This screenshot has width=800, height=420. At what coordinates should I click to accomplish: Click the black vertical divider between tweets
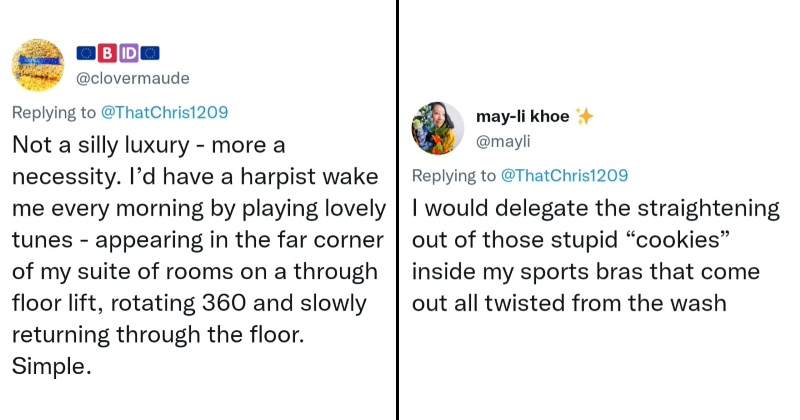pos(399,210)
